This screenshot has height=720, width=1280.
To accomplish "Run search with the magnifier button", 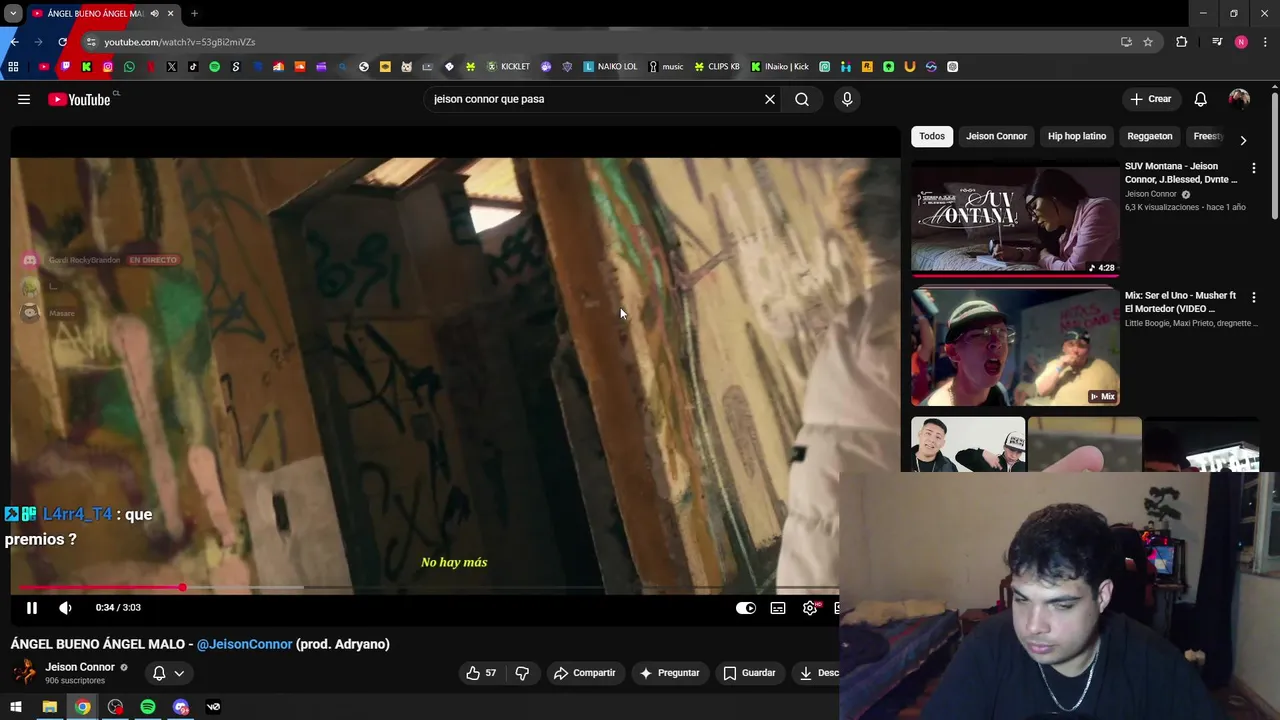I will [x=802, y=99].
